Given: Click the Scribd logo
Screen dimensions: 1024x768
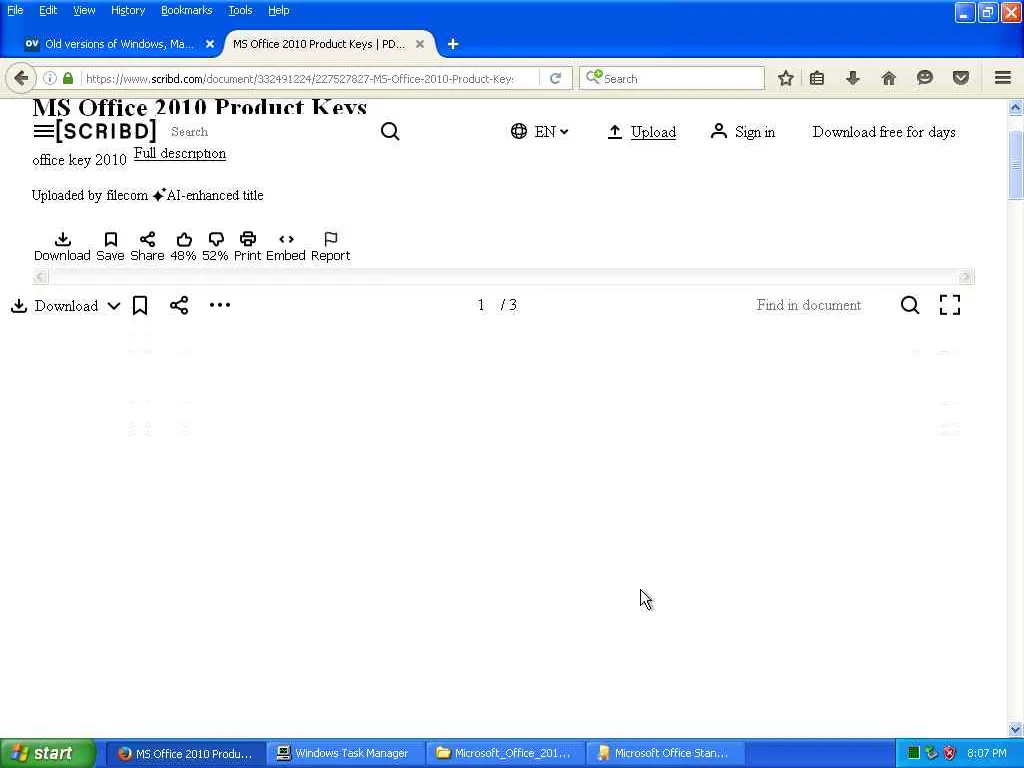Looking at the screenshot, I should pyautogui.click(x=106, y=131).
